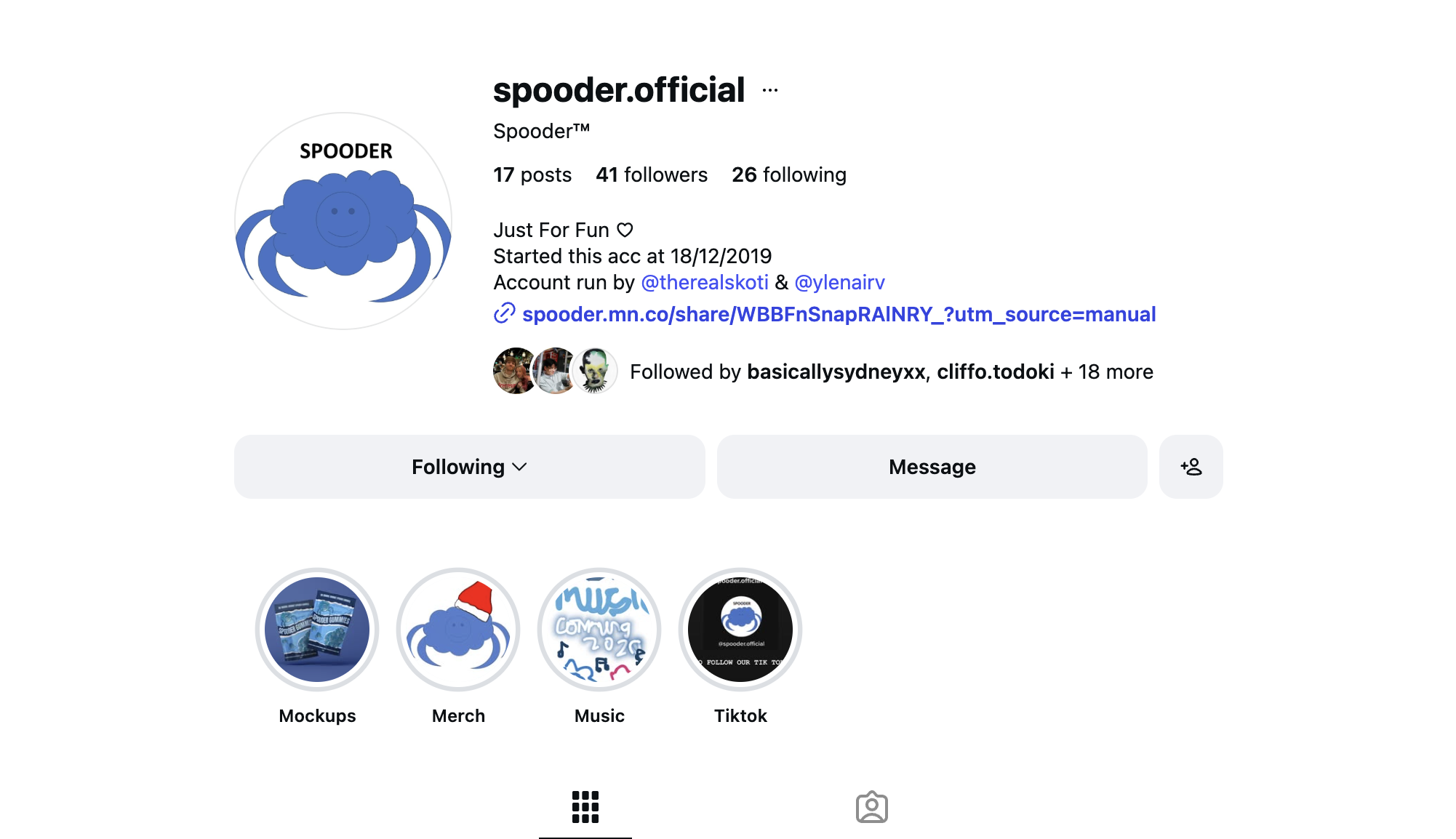Click the Spooder profile picture

343,221
